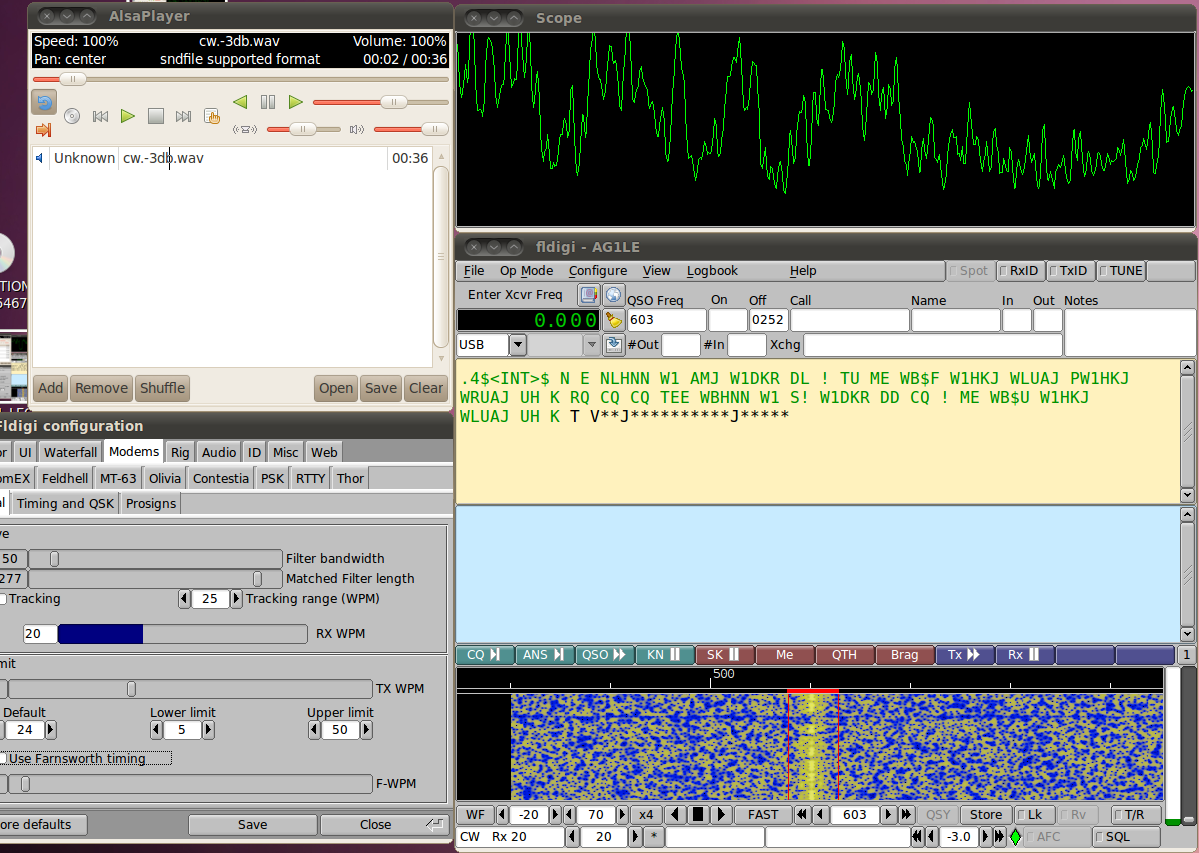Click the save-log-entry icon left of #Out
Viewport: 1199px width, 853px height.
coord(614,345)
